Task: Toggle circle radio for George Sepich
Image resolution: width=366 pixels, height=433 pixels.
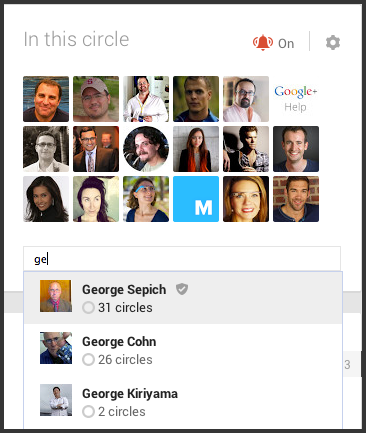Action: (x=88, y=307)
